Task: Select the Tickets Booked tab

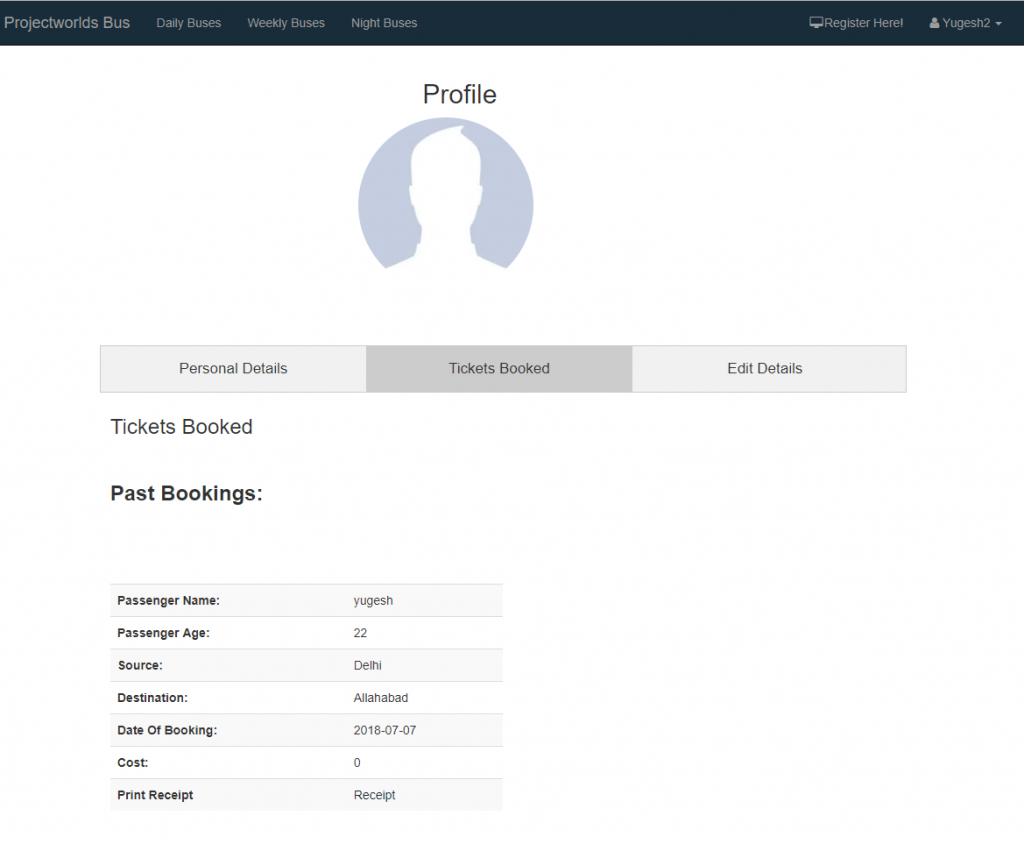Action: coord(498,368)
